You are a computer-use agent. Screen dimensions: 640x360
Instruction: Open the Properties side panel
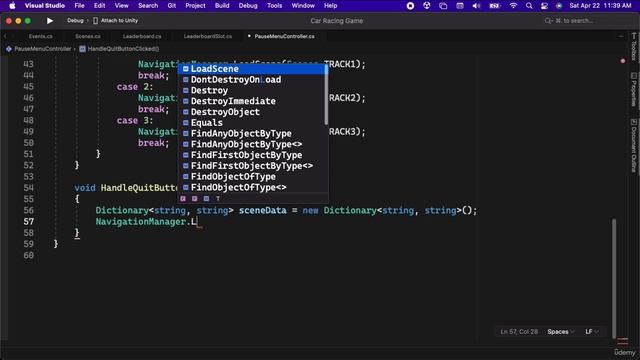(x=633, y=90)
